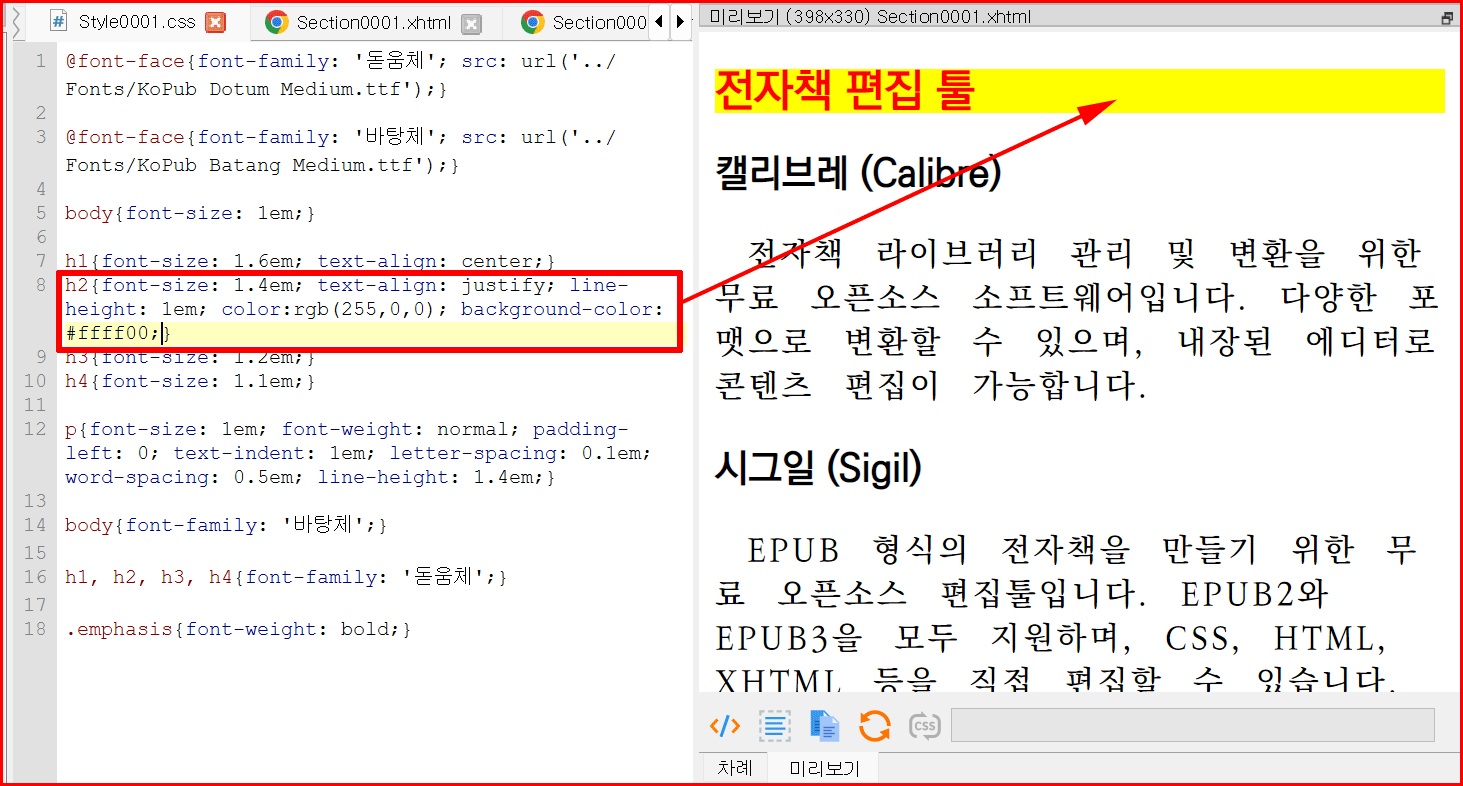This screenshot has width=1463, height=786.
Task: Click the copy preview content icon
Action: [x=825, y=726]
